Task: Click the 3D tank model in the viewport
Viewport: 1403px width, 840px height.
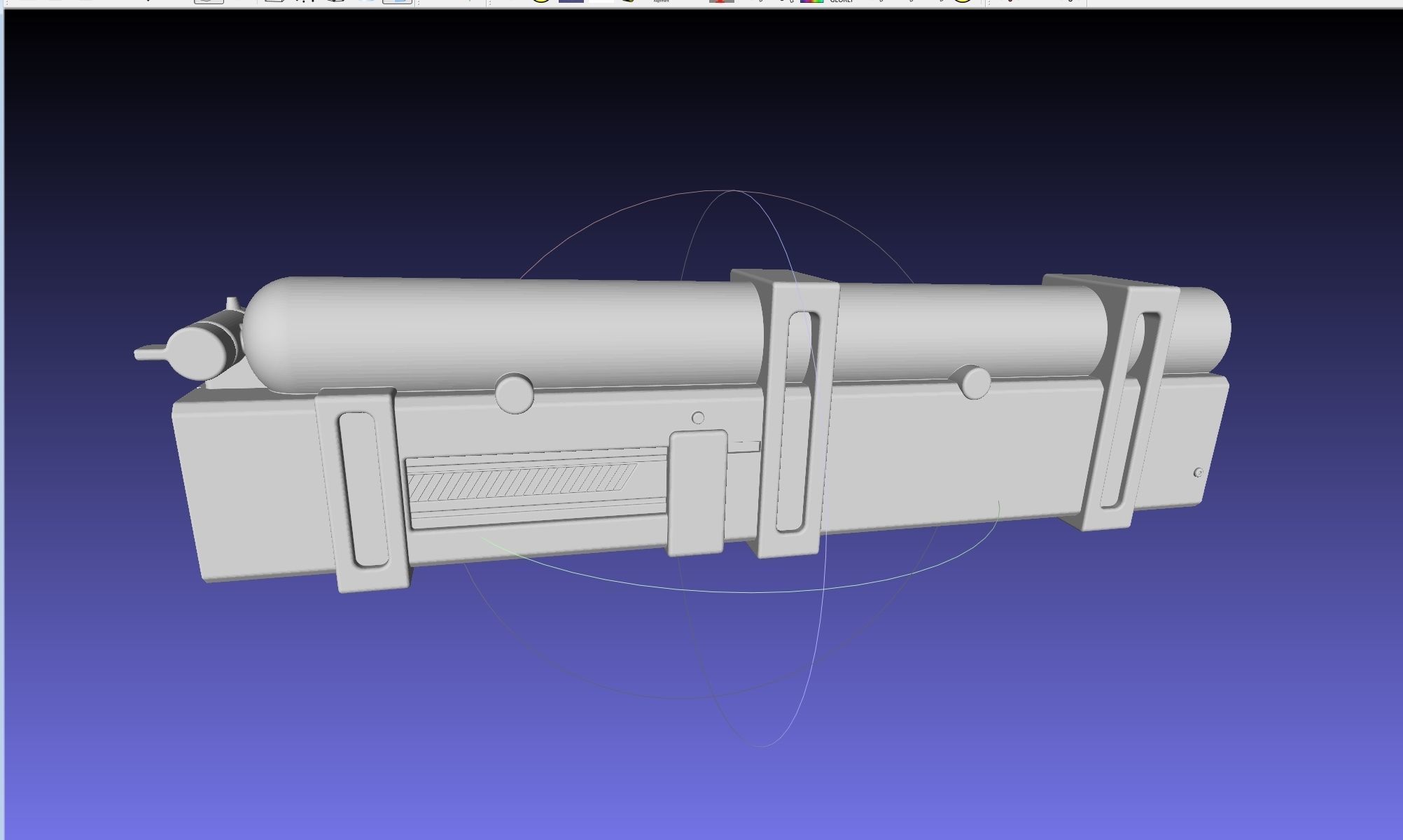Action: [x=681, y=430]
